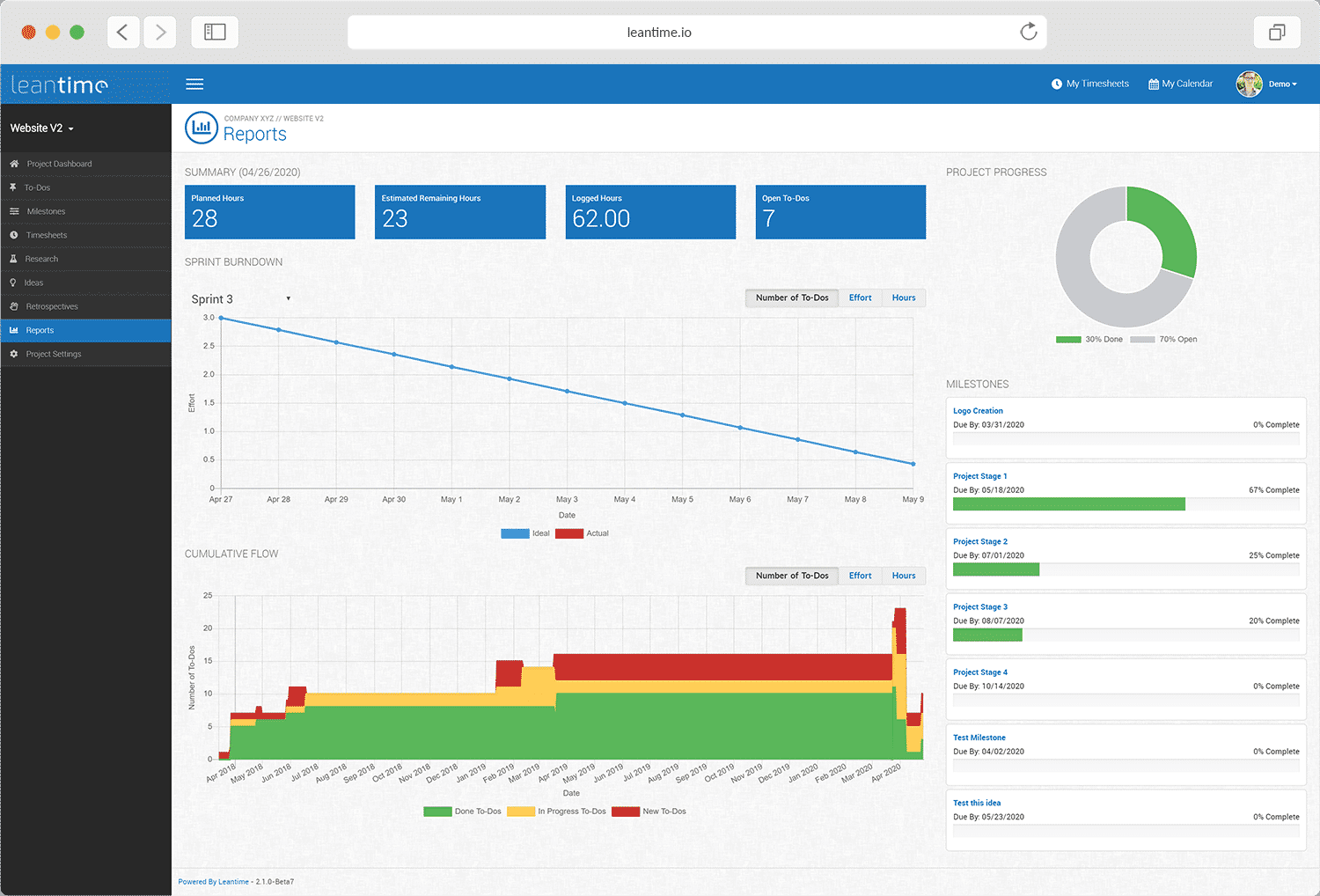Image resolution: width=1320 pixels, height=896 pixels.
Task: Reload the page using the refresh icon
Action: [x=1028, y=32]
